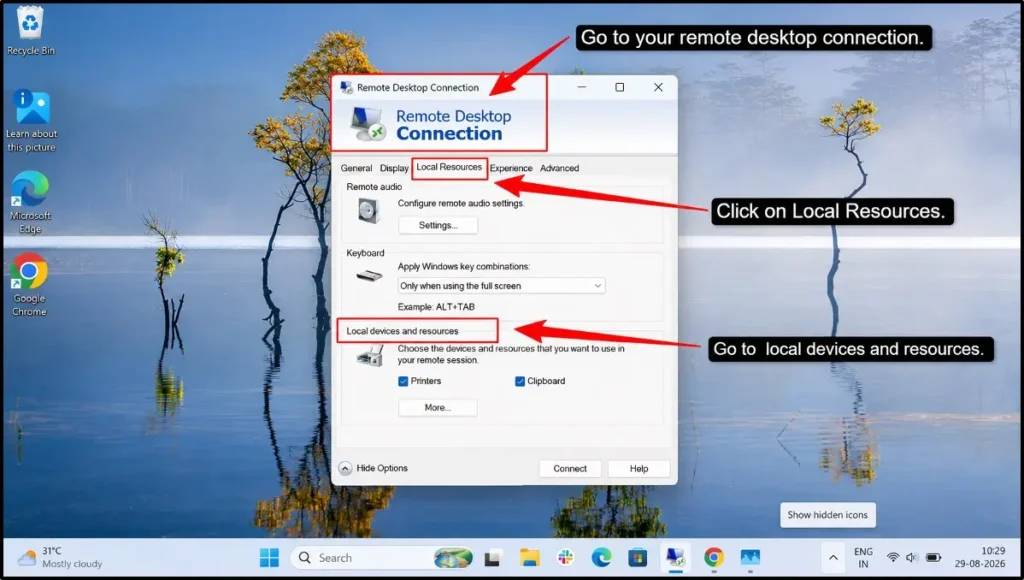
Task: Open the Windows Start menu
Action: point(269,558)
